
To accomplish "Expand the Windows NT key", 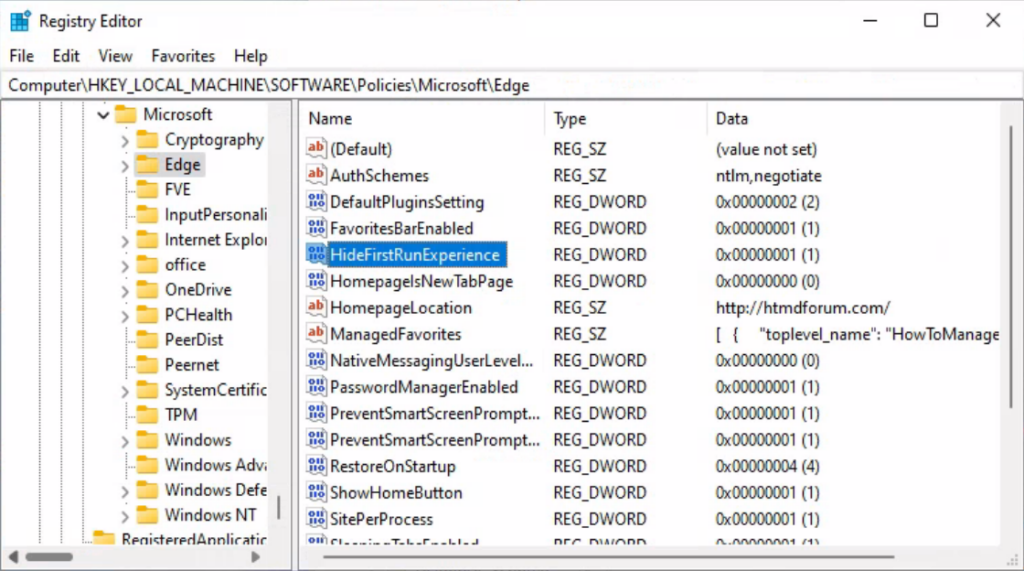I will (125, 516).
